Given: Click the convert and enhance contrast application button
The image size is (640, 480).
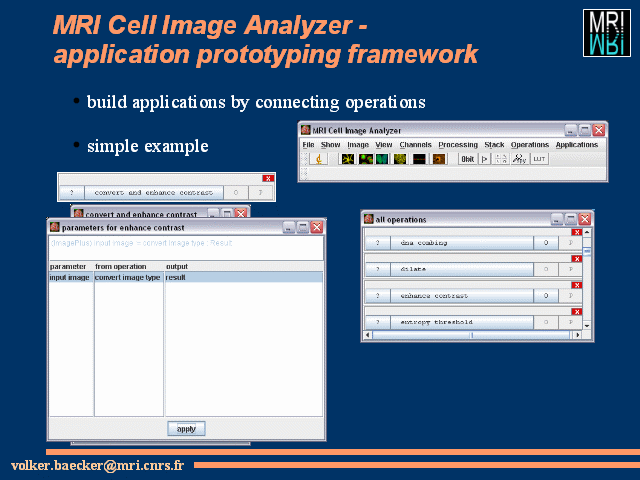Looking at the screenshot, I should pyautogui.click(x=154, y=192).
